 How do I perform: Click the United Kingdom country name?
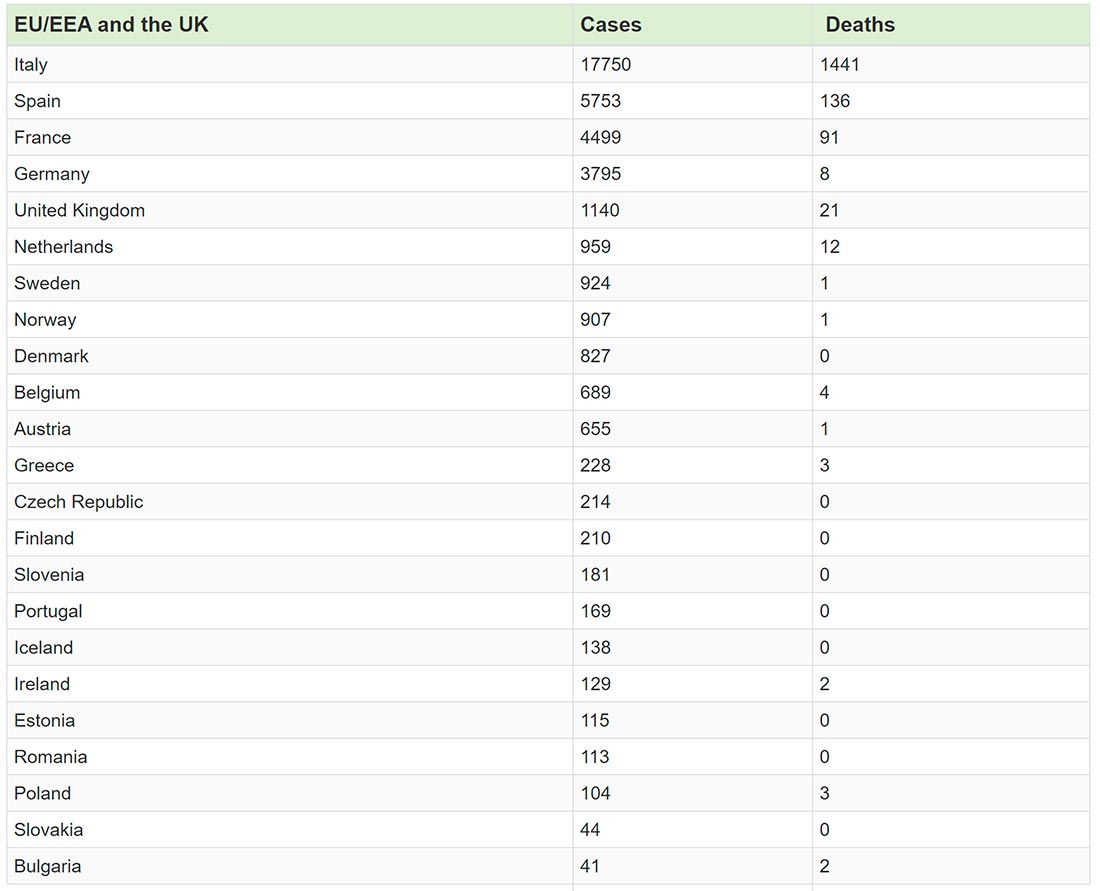(x=79, y=210)
